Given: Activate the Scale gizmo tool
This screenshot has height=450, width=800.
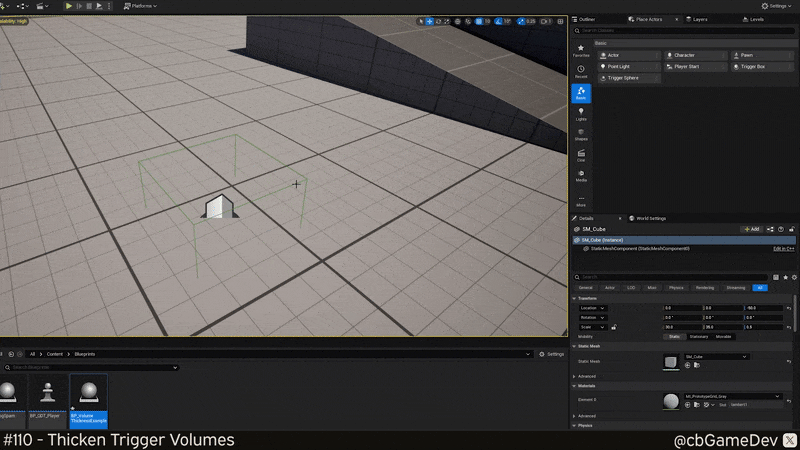Looking at the screenshot, I should point(447,21).
